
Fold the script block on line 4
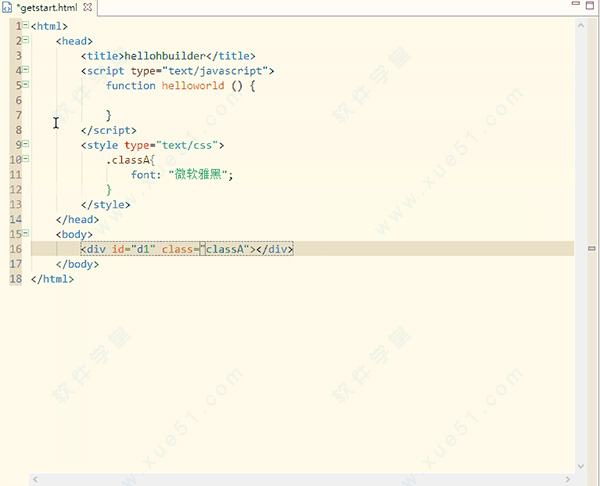[25, 71]
